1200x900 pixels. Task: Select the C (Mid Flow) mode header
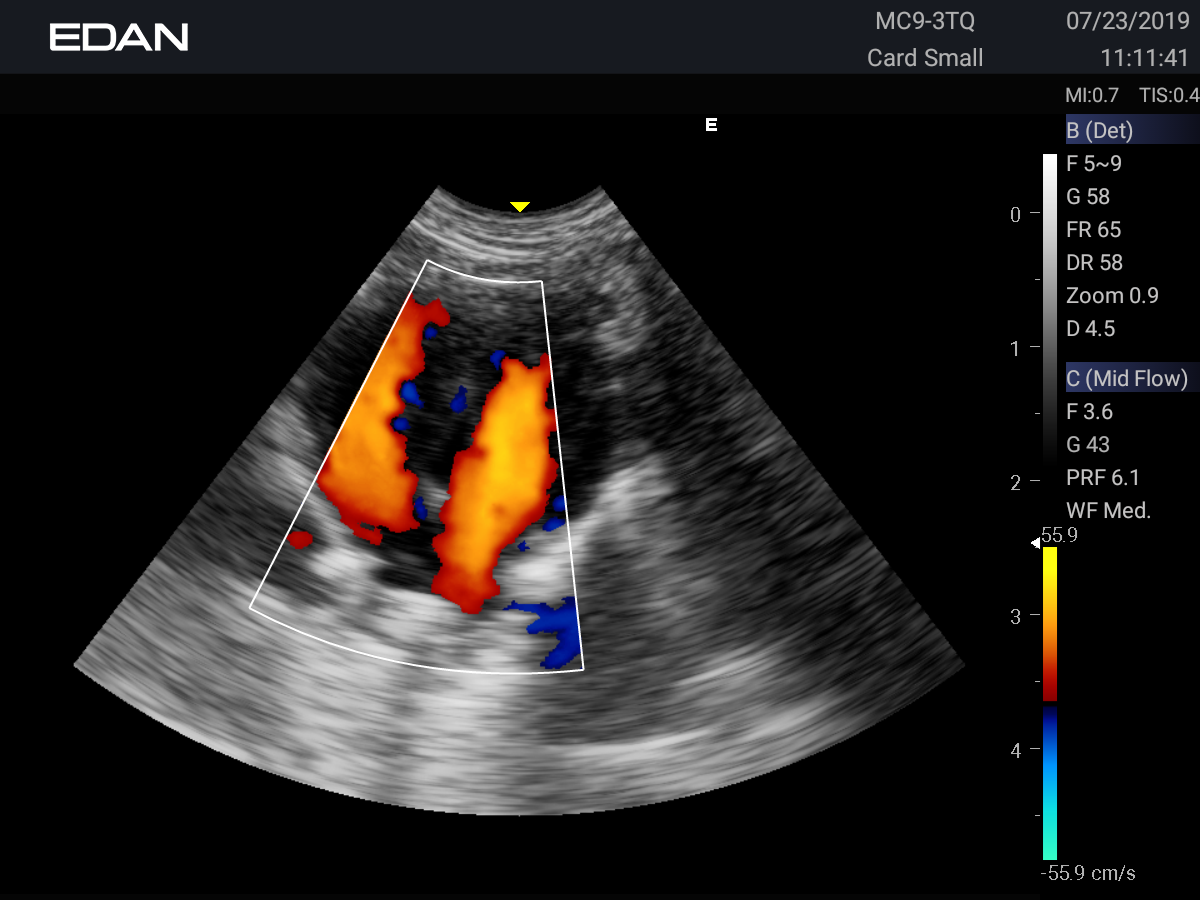[x=1127, y=378]
